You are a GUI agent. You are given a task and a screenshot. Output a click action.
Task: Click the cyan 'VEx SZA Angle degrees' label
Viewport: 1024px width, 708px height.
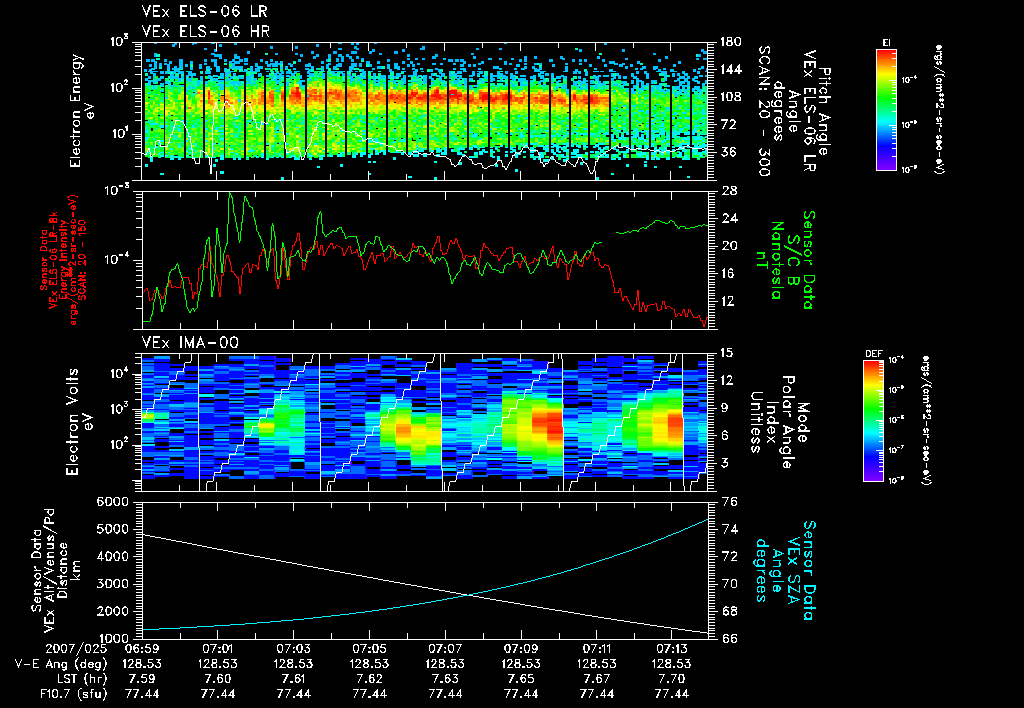(784, 570)
